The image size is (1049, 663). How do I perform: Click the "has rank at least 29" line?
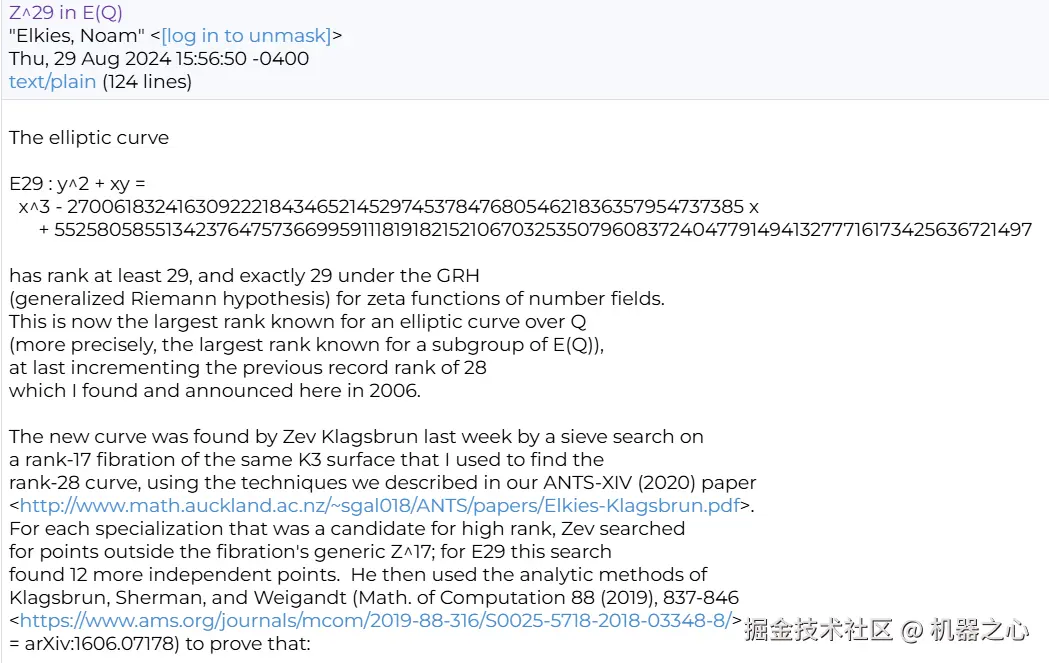point(244,276)
